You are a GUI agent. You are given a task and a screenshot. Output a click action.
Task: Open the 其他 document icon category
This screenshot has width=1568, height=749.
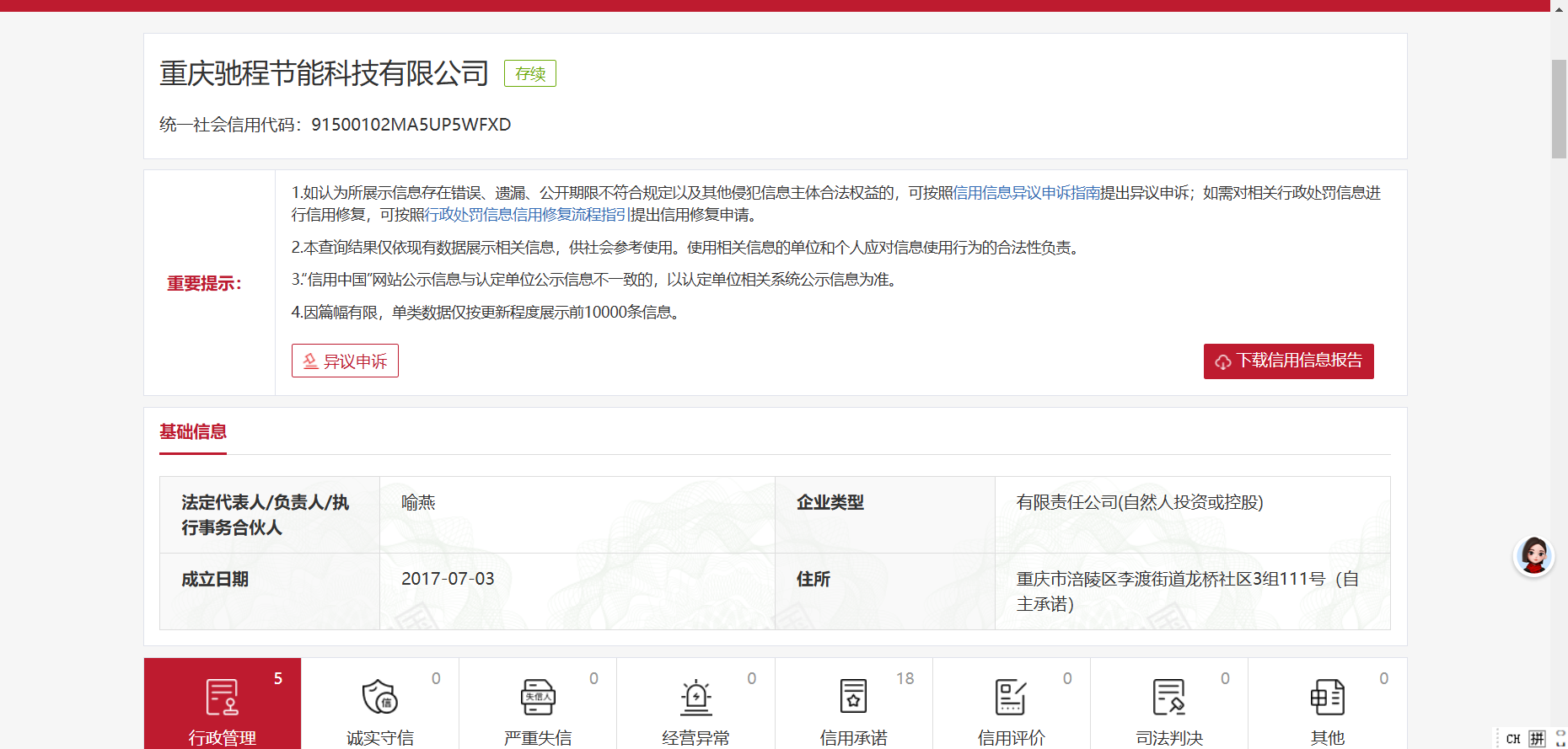click(1327, 698)
